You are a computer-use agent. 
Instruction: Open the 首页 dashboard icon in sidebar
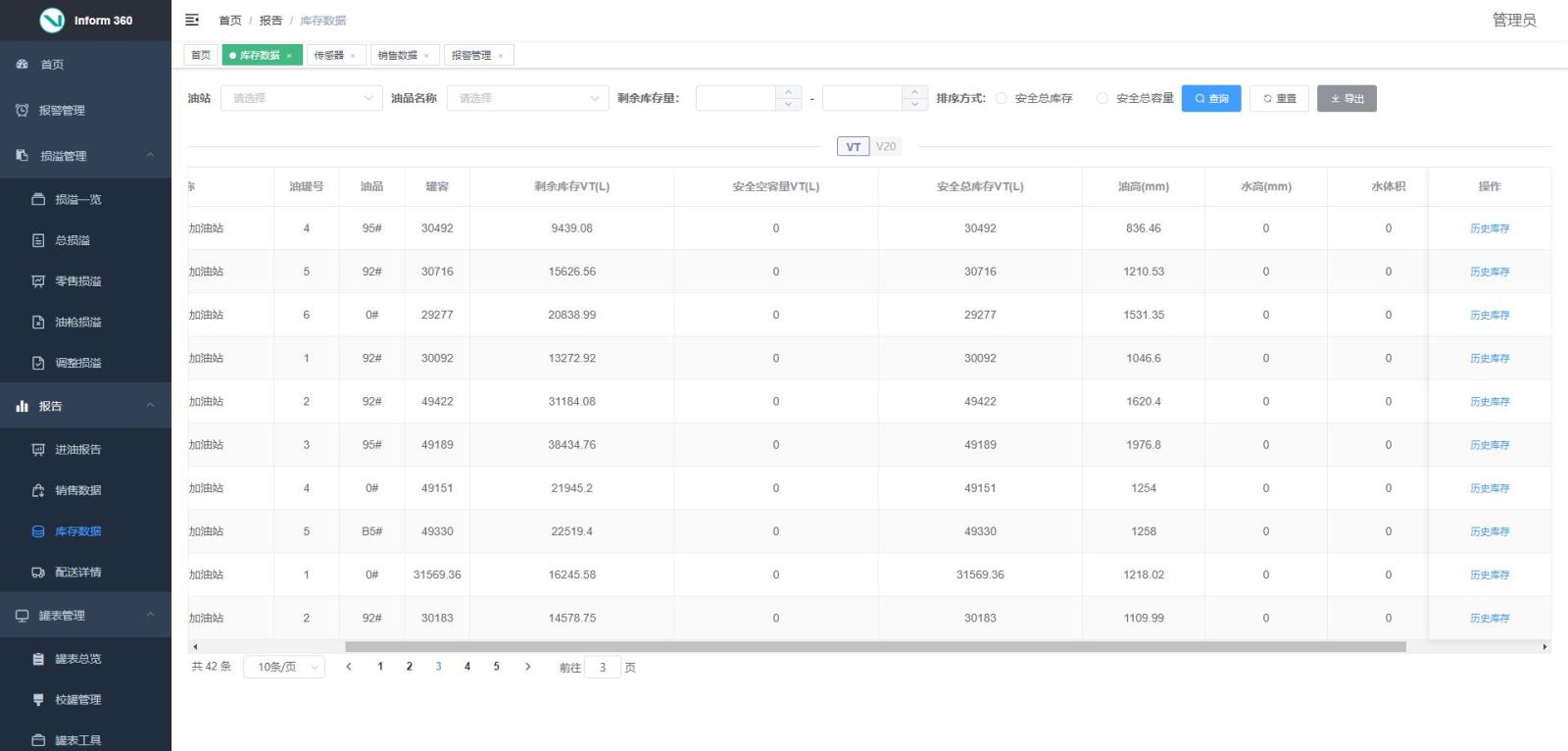point(23,65)
